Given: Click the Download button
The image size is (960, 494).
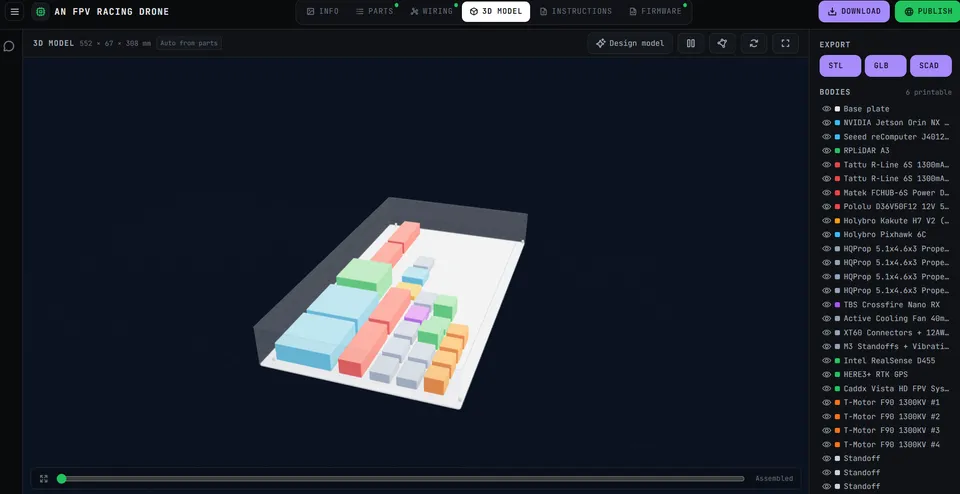Looking at the screenshot, I should click(854, 12).
